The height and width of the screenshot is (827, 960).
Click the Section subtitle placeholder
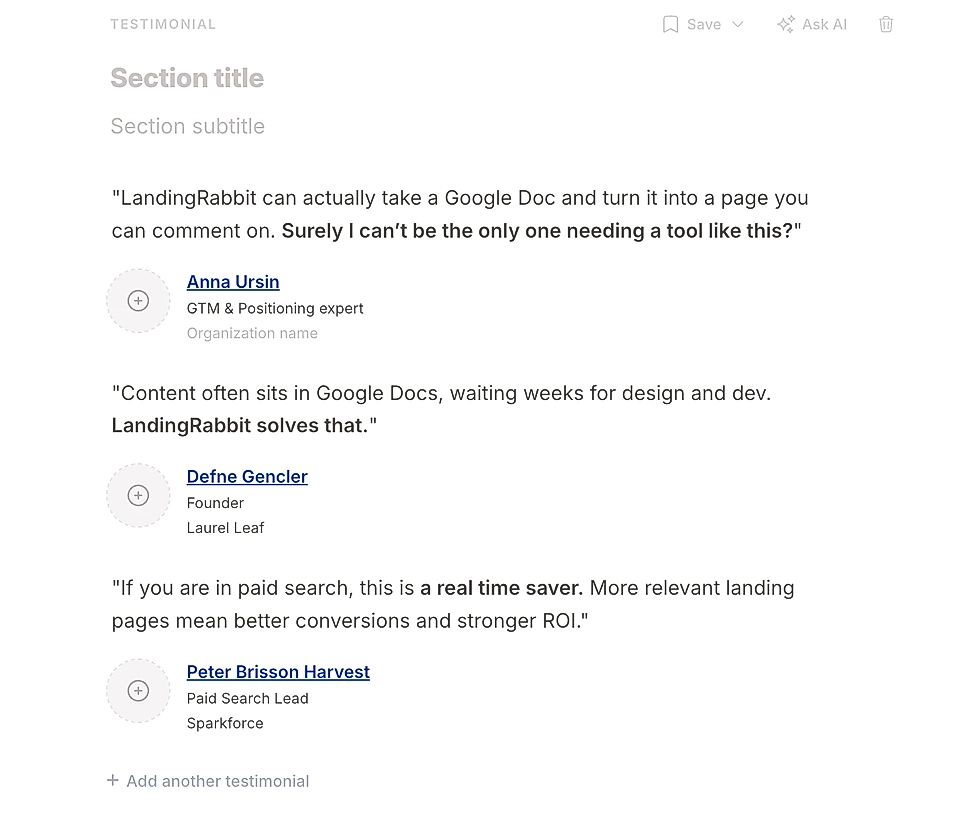pyautogui.click(x=187, y=126)
